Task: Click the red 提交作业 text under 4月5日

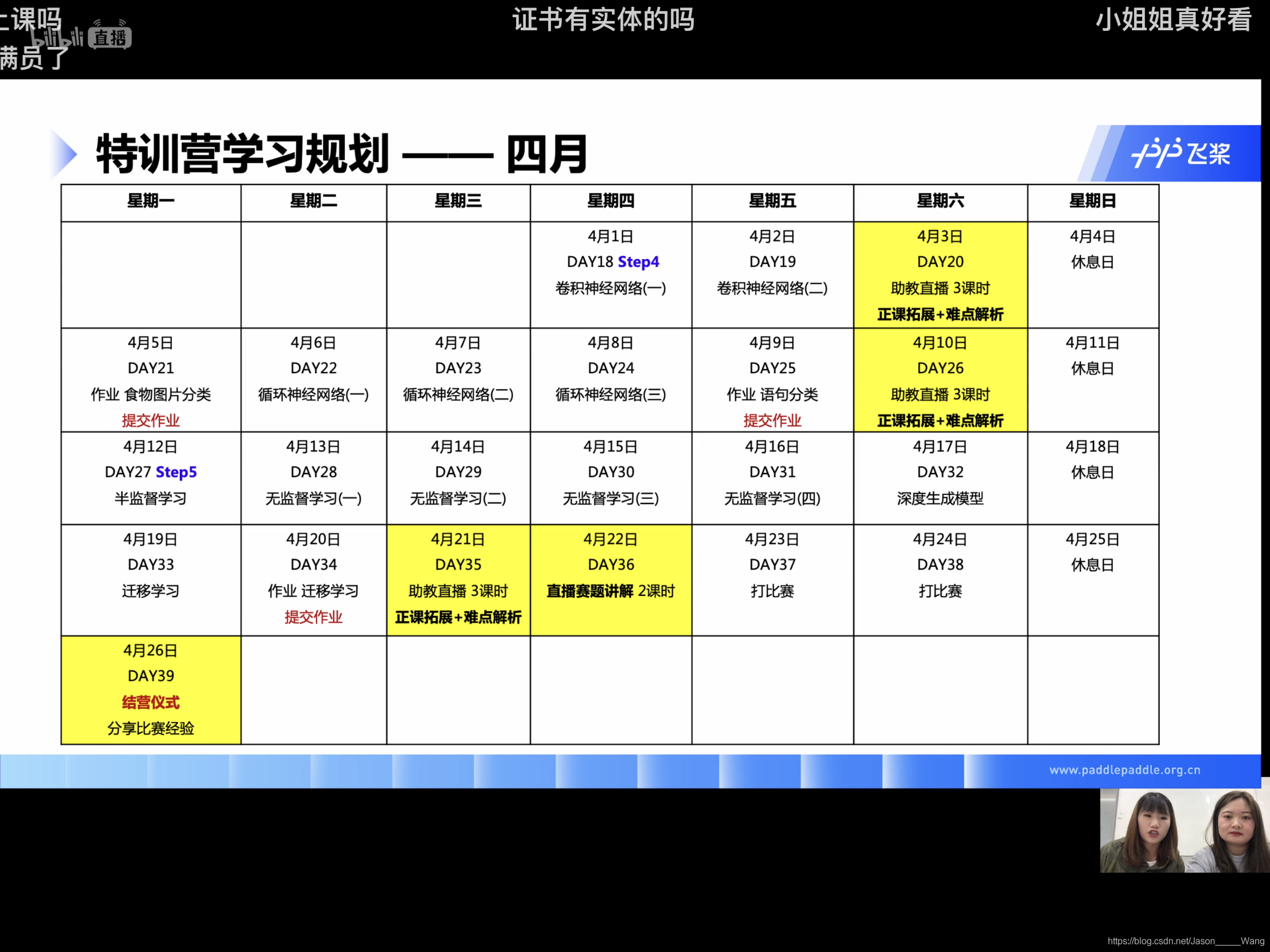Action: (150, 421)
